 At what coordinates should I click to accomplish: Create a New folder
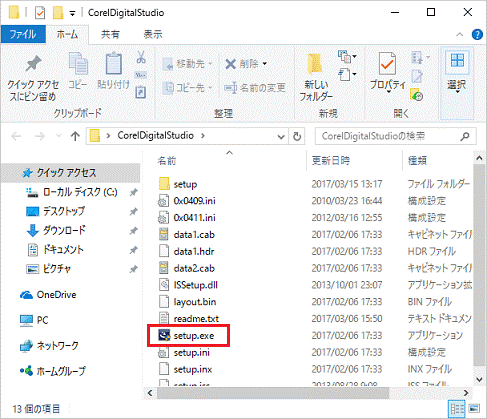click(x=316, y=77)
